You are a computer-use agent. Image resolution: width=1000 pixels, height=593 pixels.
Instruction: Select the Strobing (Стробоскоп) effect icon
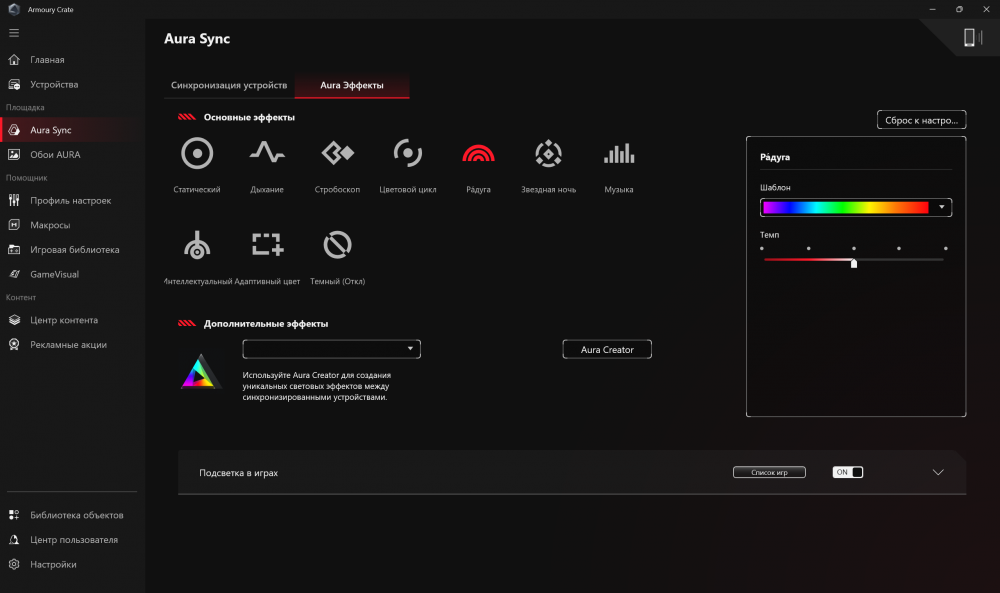[337, 153]
